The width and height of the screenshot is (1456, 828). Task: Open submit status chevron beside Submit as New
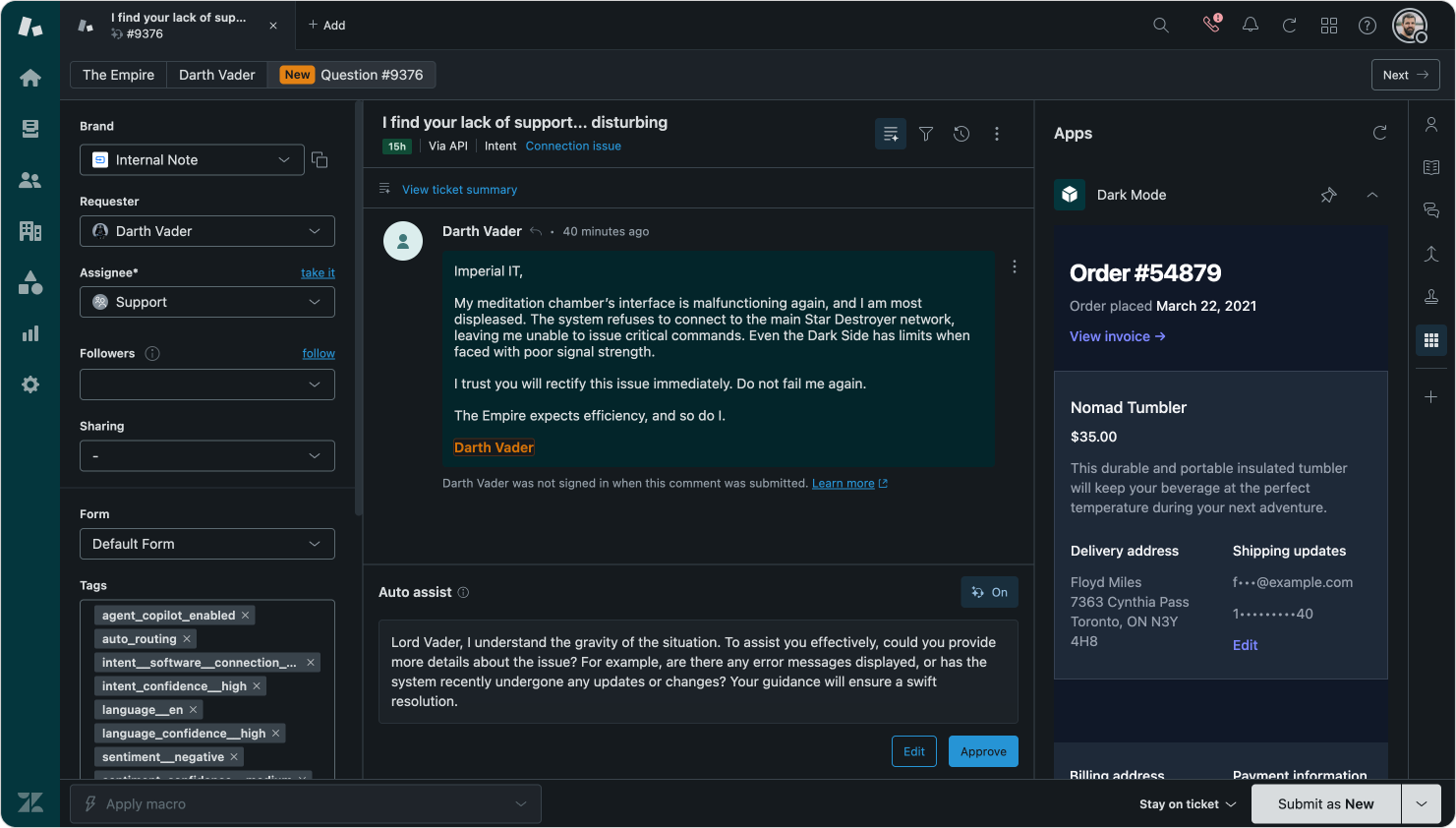(x=1422, y=804)
